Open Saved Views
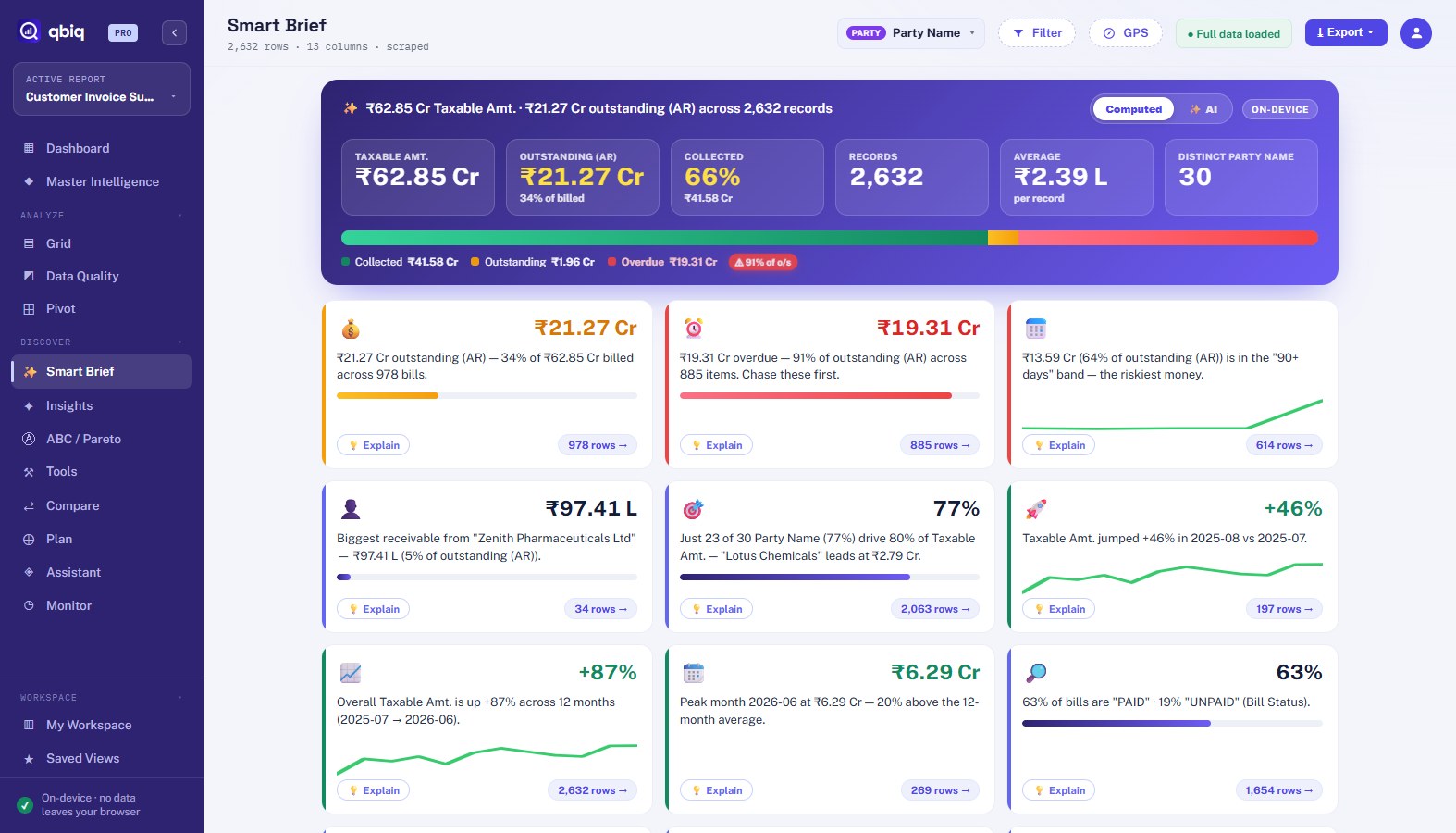This screenshot has height=833, width=1456. 102,758
